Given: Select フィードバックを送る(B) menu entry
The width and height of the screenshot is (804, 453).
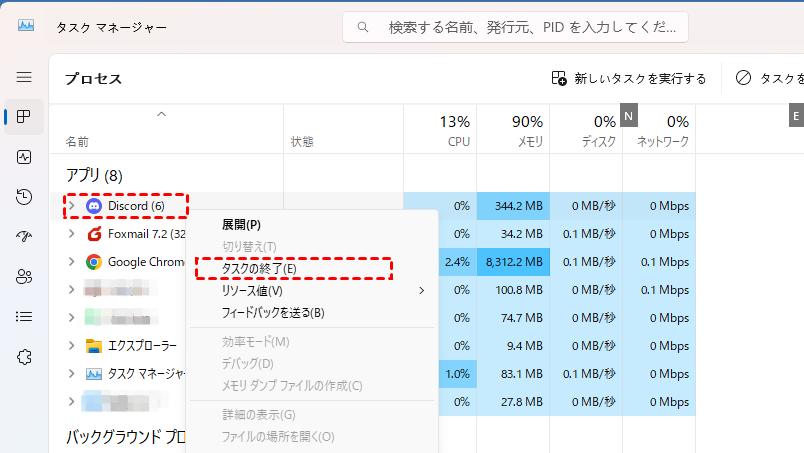Looking at the screenshot, I should (x=273, y=313).
